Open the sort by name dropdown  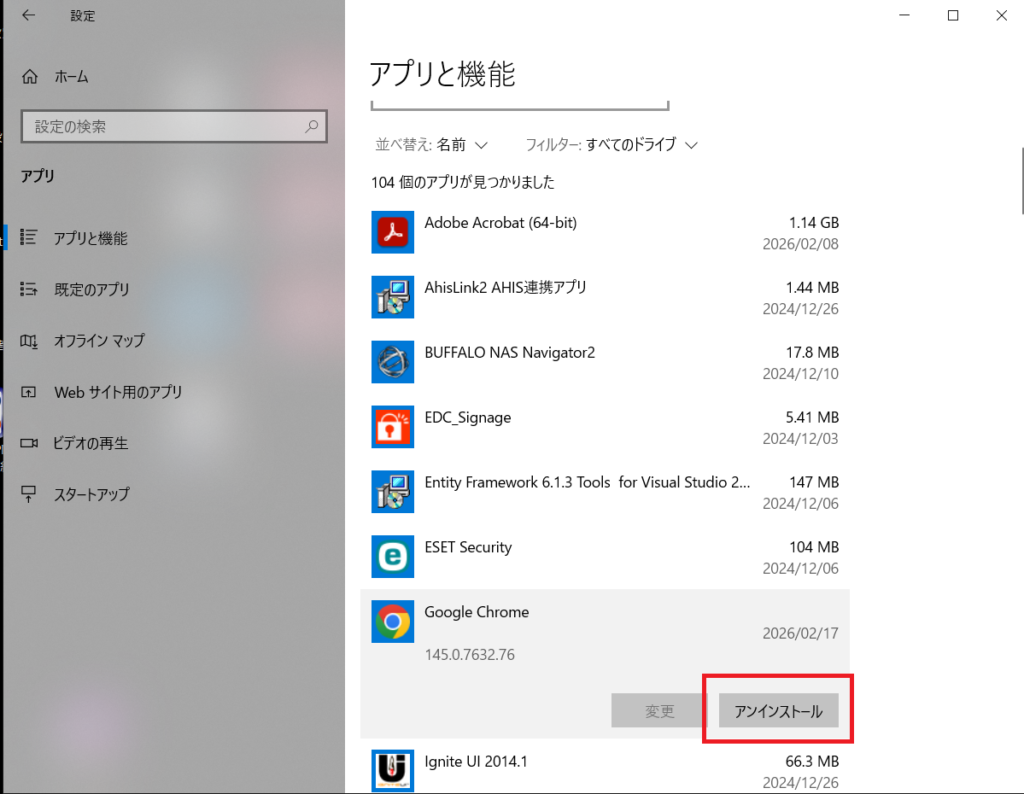click(431, 145)
